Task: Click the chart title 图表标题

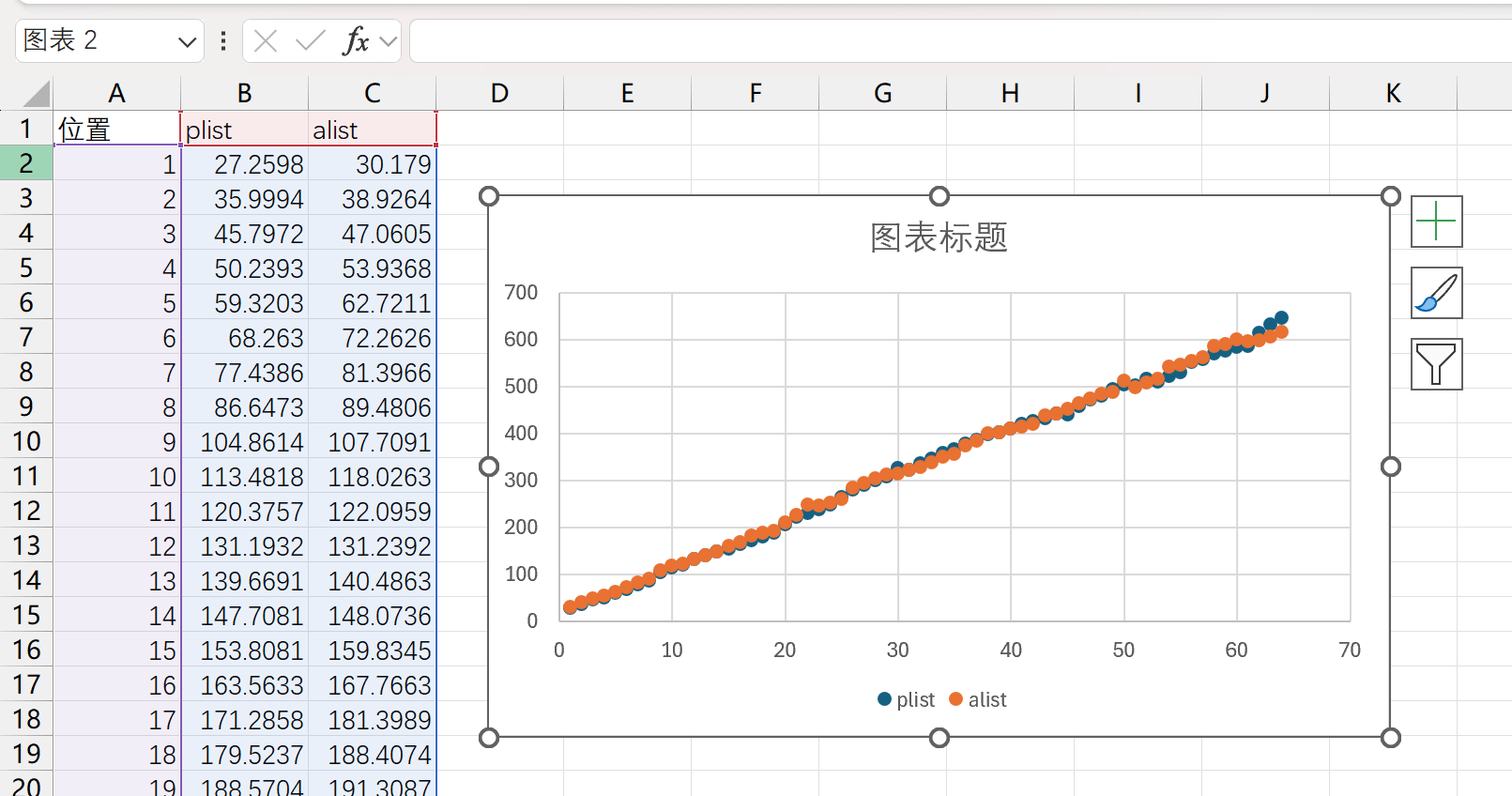Action: click(x=939, y=237)
